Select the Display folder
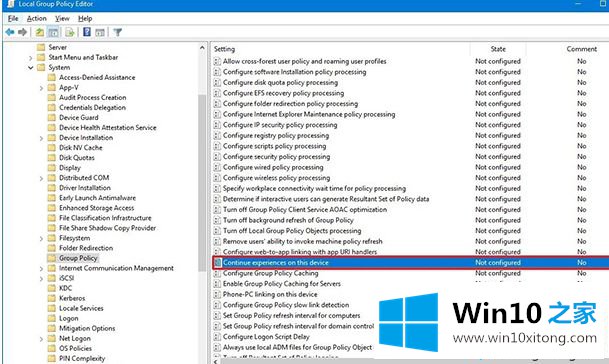Screen dimensions: 609x364 tap(70, 168)
